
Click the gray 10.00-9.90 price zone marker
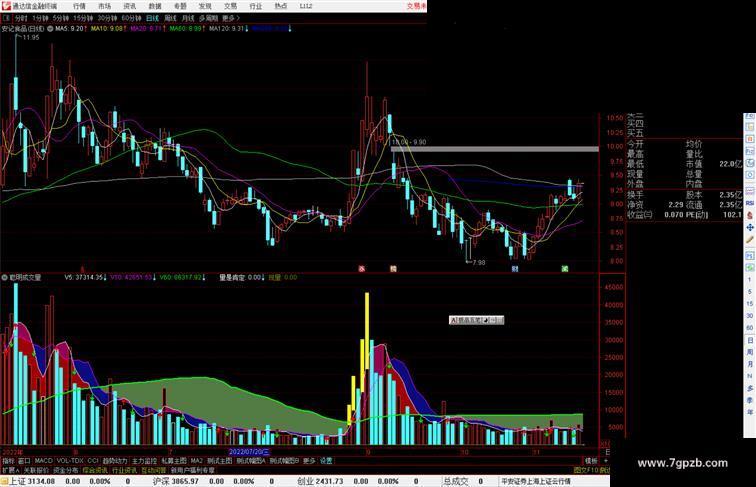click(495, 149)
